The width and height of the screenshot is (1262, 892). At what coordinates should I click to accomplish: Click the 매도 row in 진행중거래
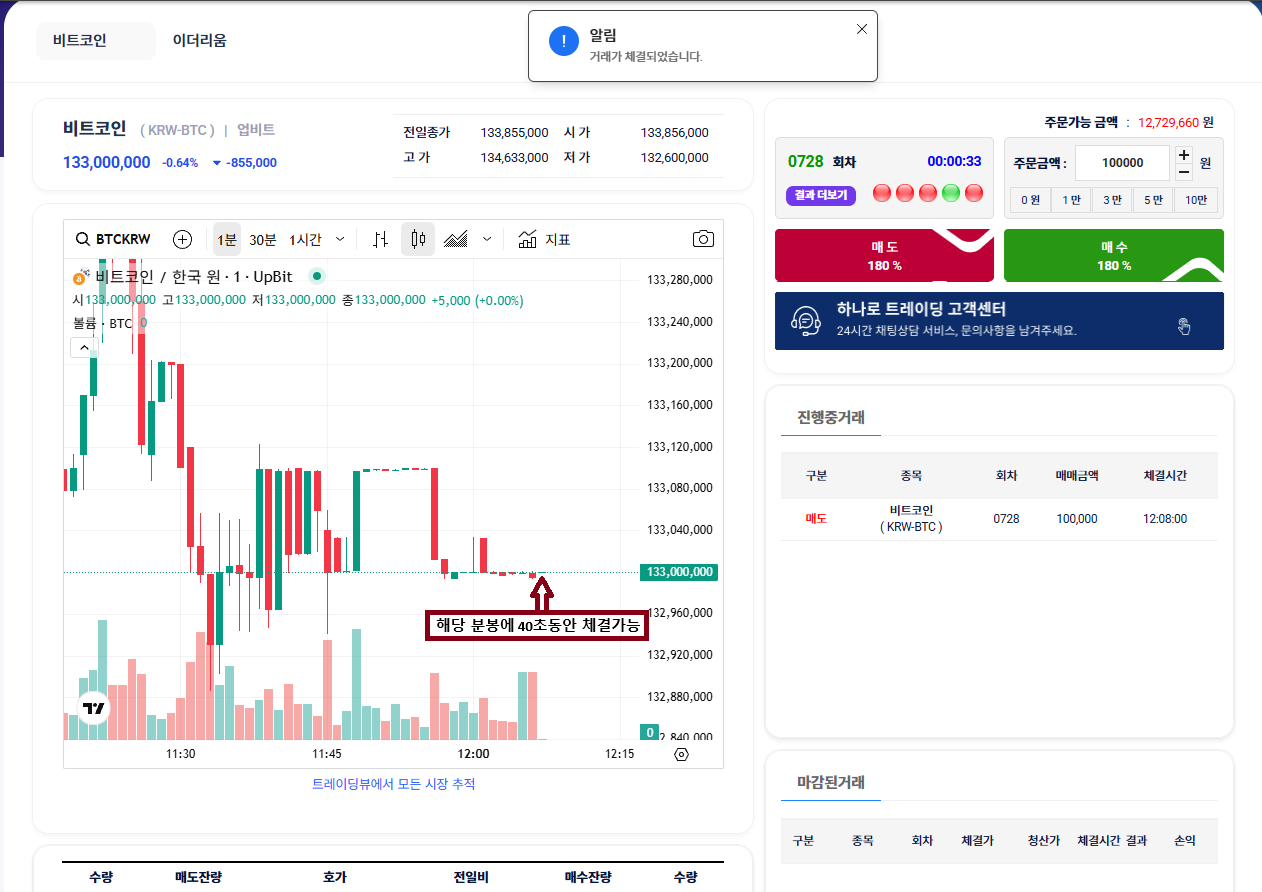(x=999, y=519)
